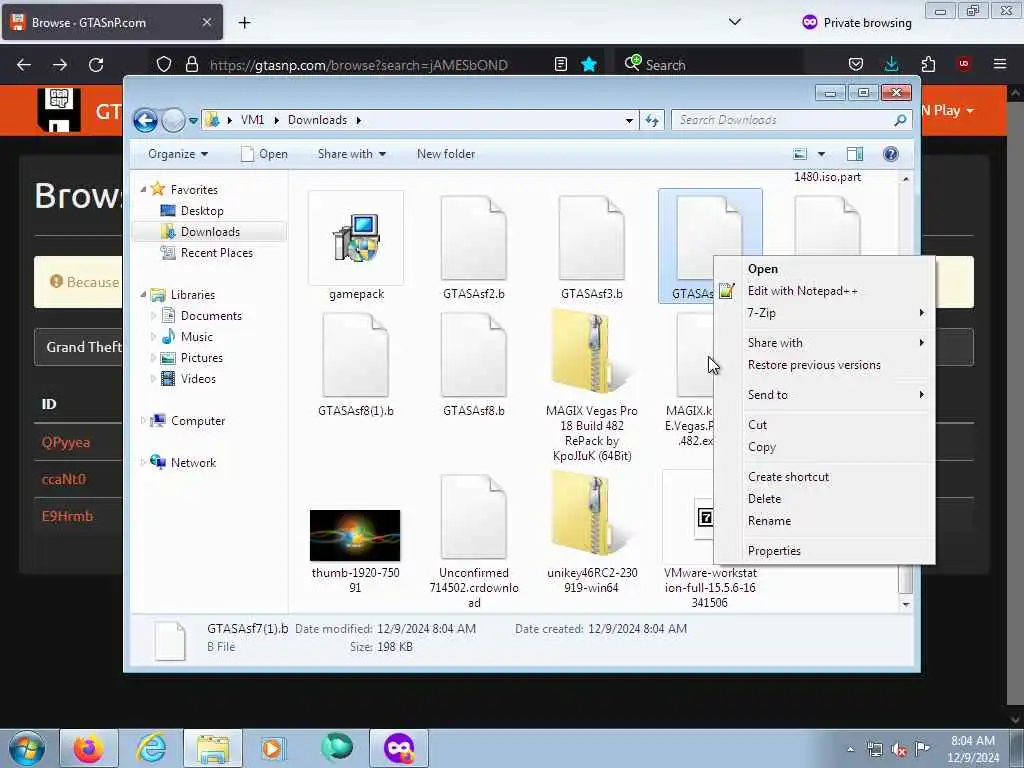Choose Delete from the context menu

pyautogui.click(x=824, y=499)
